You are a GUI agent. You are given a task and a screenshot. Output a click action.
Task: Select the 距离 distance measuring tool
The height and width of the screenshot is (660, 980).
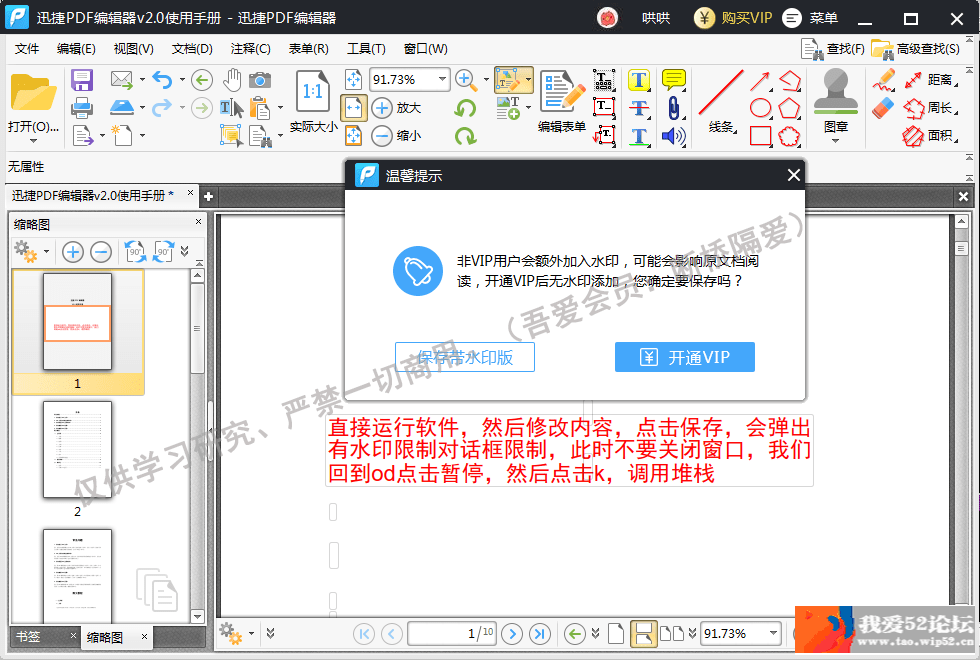coord(931,80)
